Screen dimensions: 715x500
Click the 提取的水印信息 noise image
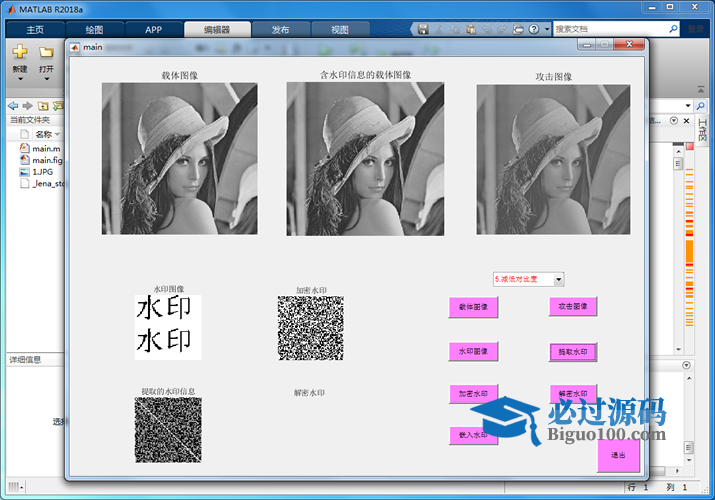[168, 430]
